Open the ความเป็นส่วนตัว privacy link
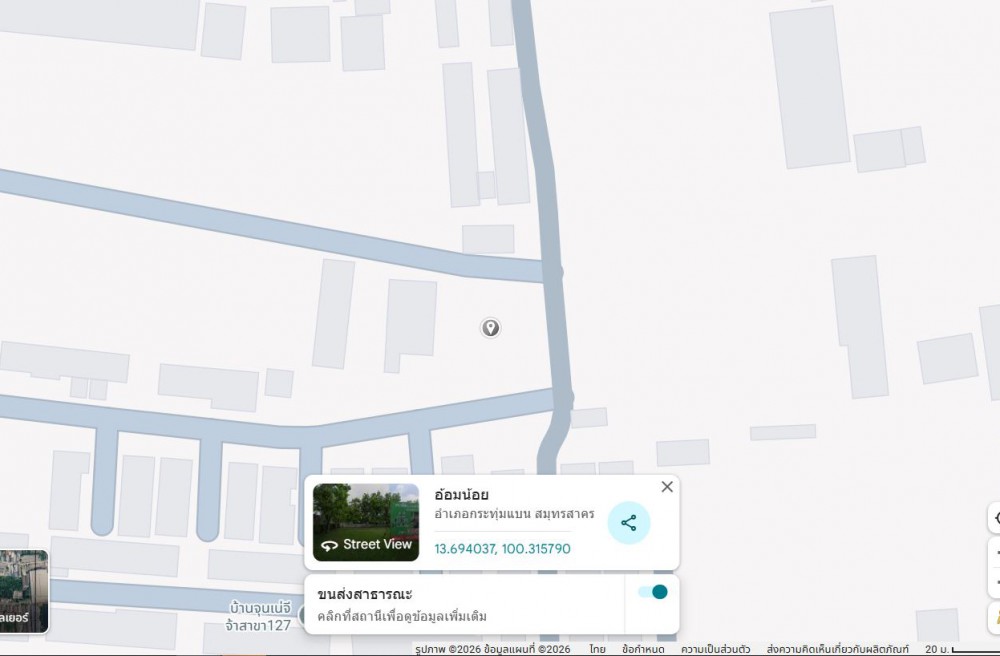This screenshot has height=656, width=1000. tap(715, 649)
